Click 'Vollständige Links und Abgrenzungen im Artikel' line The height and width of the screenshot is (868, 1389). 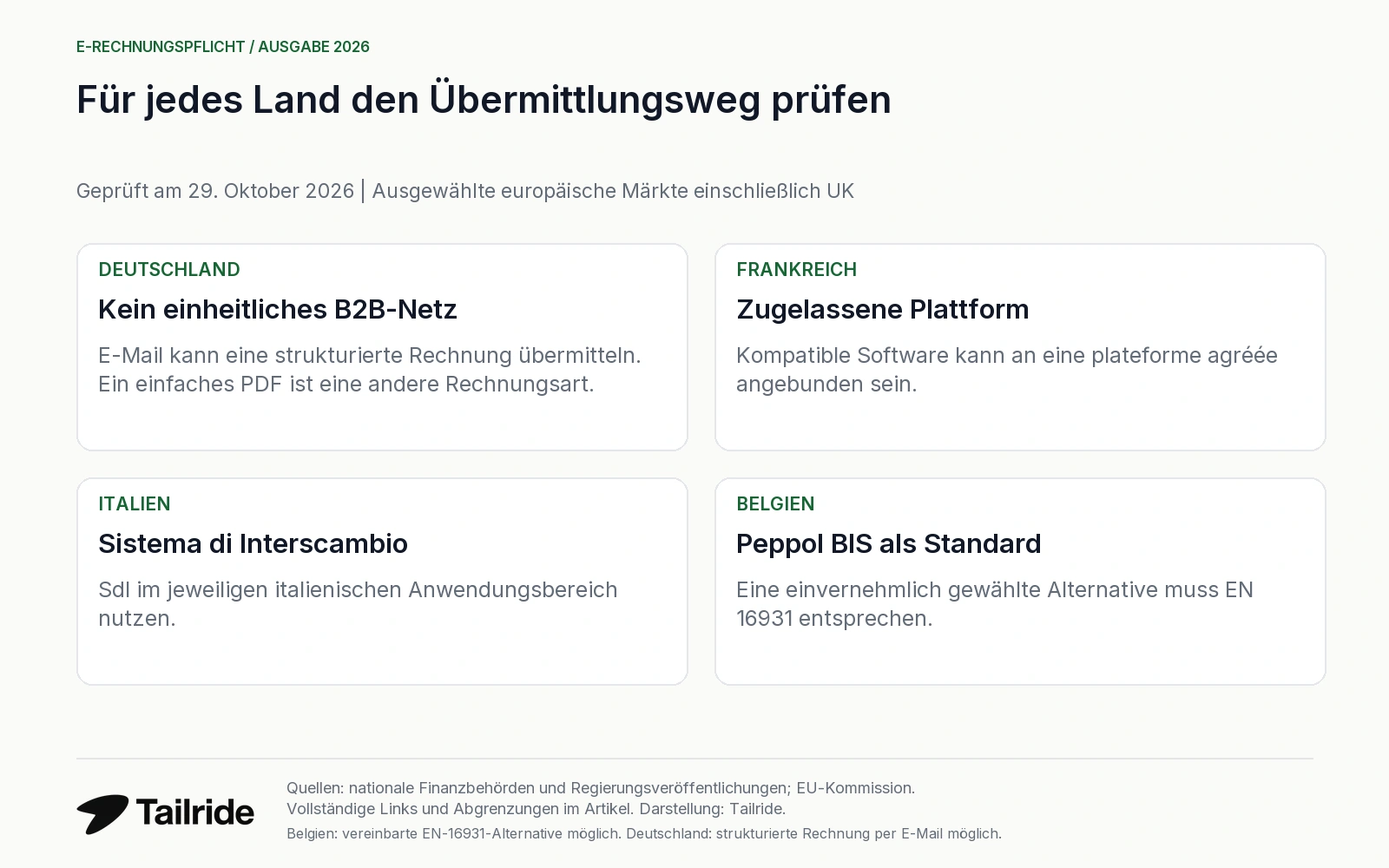(536, 809)
